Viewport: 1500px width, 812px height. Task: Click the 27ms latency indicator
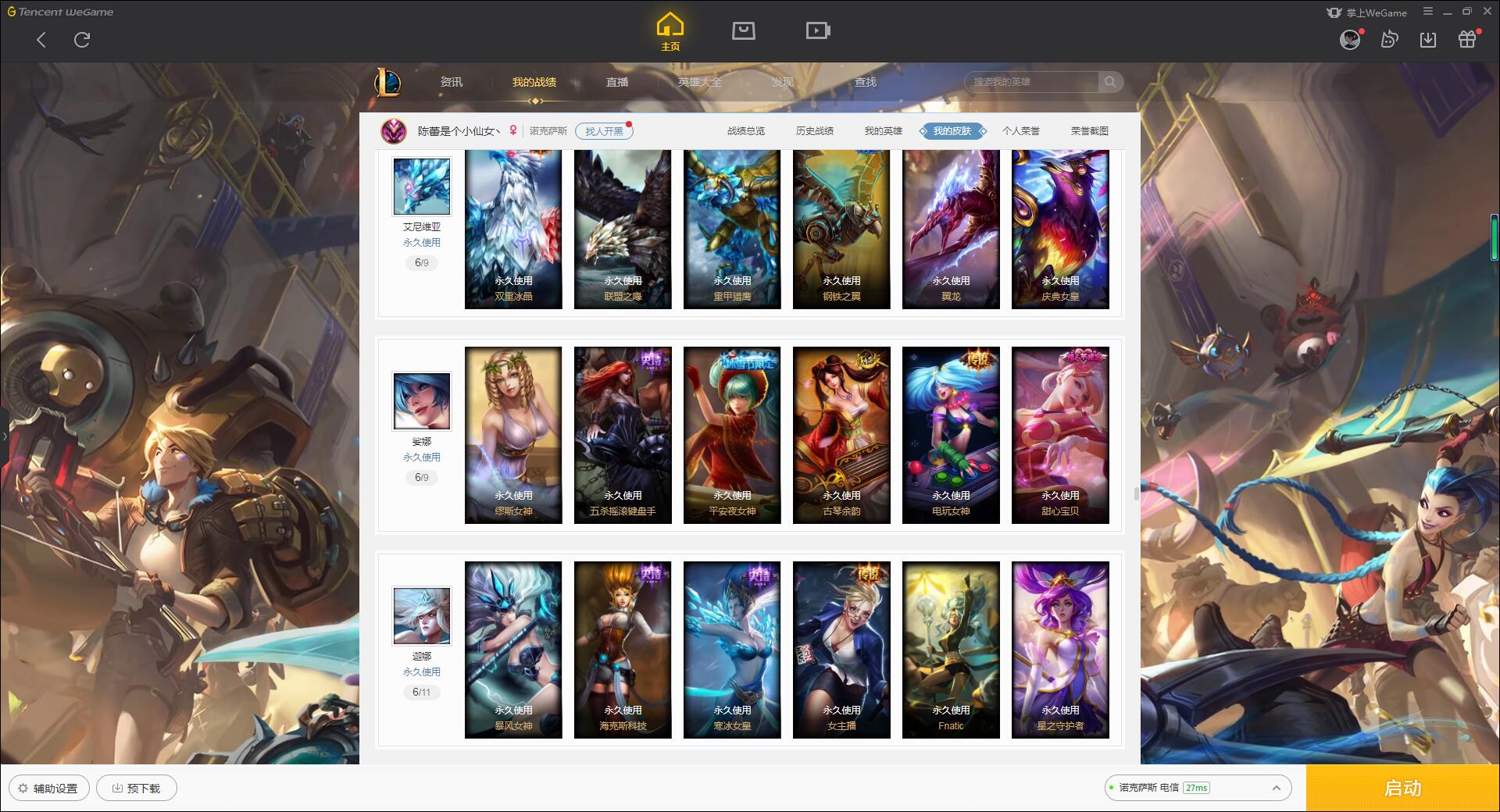1196,788
